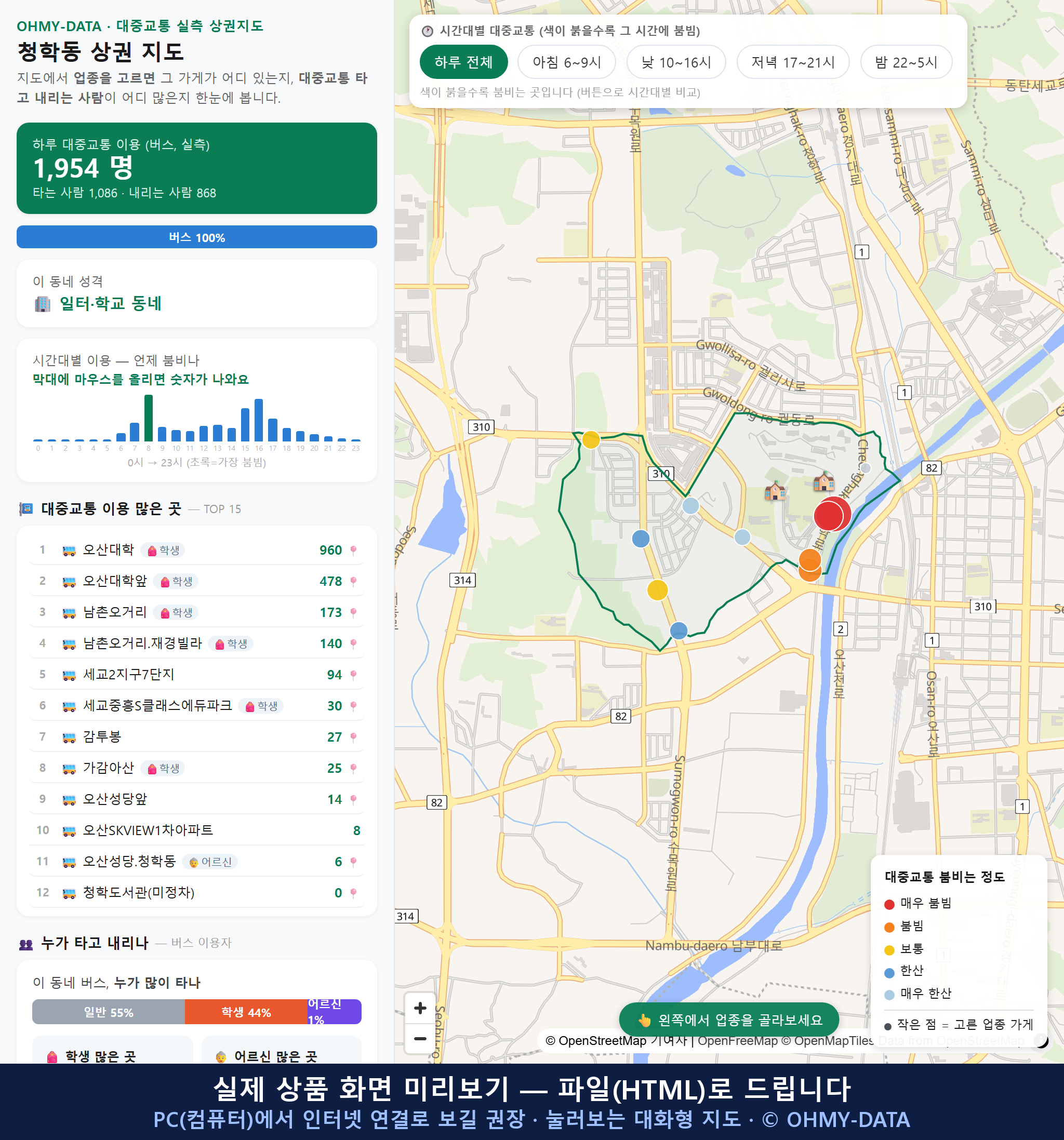Click the location pin for 오산대학앞 row
The height and width of the screenshot is (1140, 1064).
pyautogui.click(x=353, y=581)
